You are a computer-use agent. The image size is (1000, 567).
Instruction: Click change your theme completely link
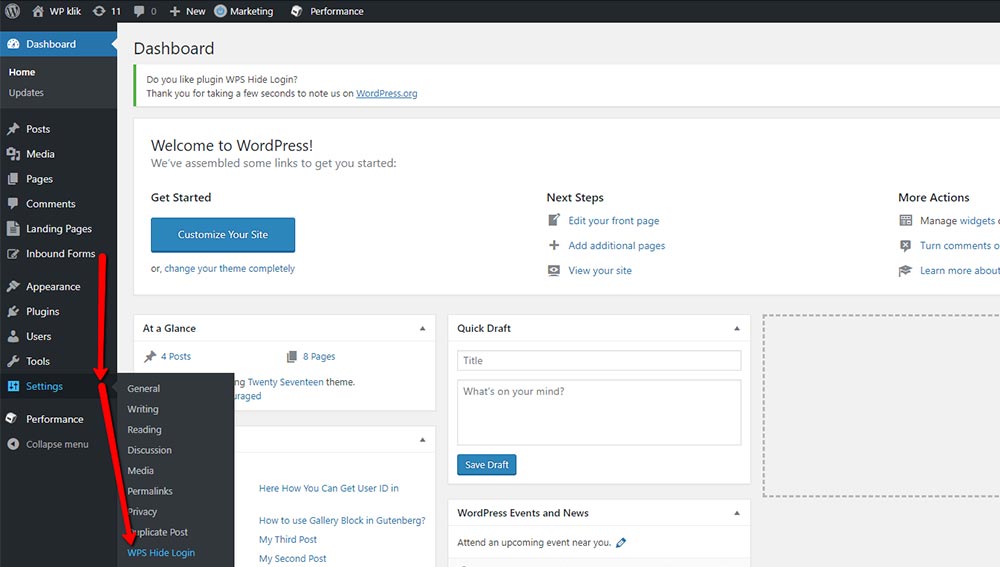pyautogui.click(x=230, y=269)
